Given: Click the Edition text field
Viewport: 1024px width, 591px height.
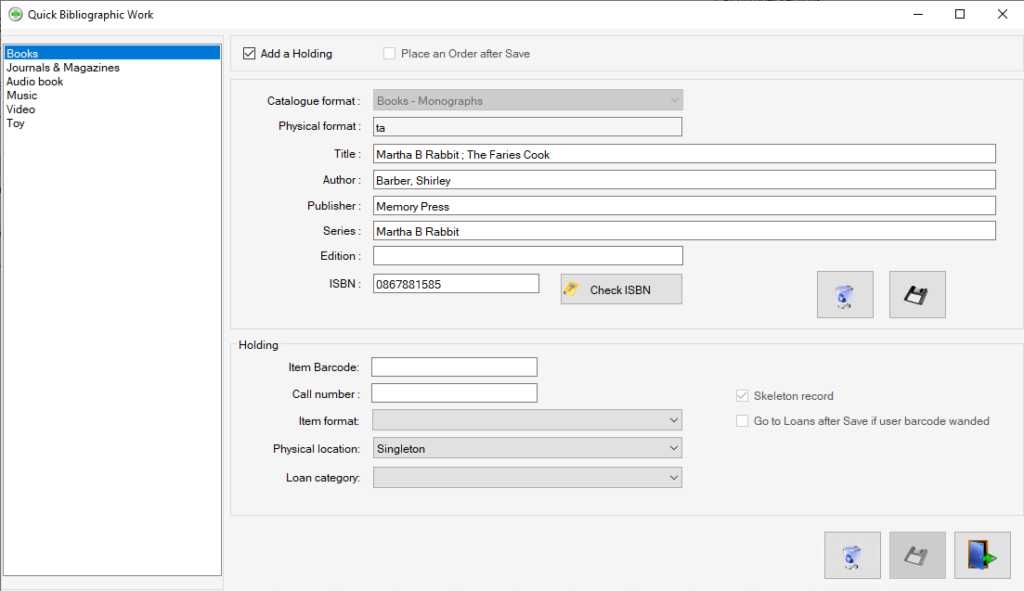Looking at the screenshot, I should pyautogui.click(x=528, y=255).
